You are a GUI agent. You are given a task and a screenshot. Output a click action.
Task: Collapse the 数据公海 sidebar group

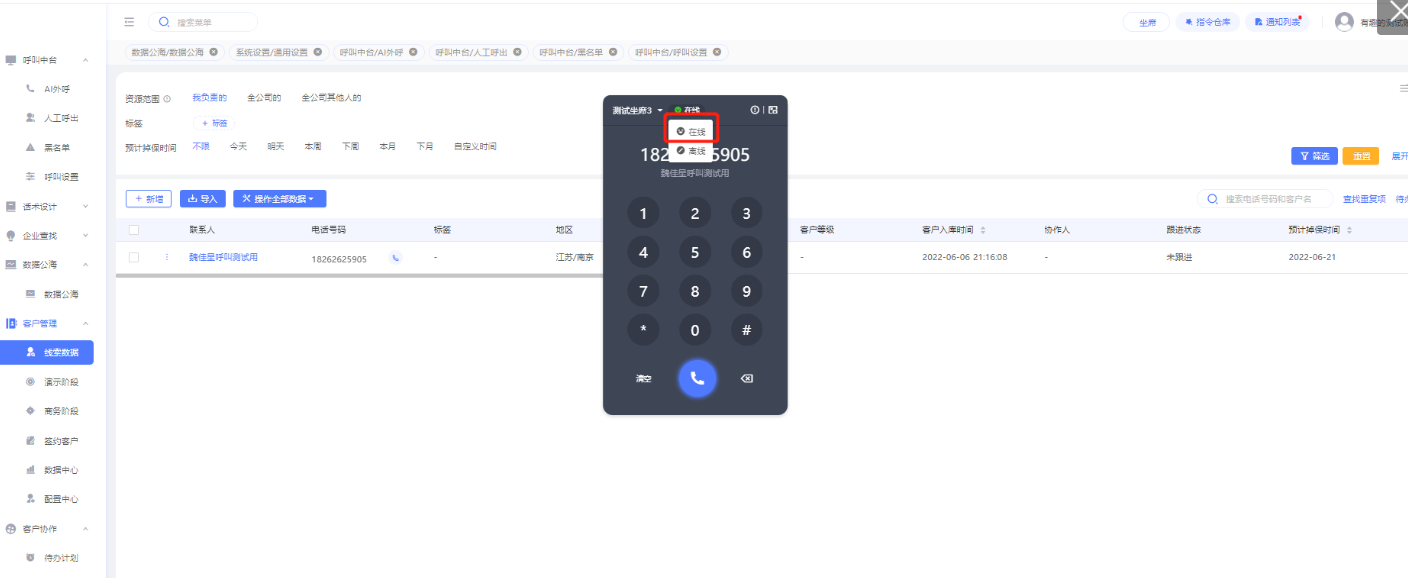tap(86, 265)
